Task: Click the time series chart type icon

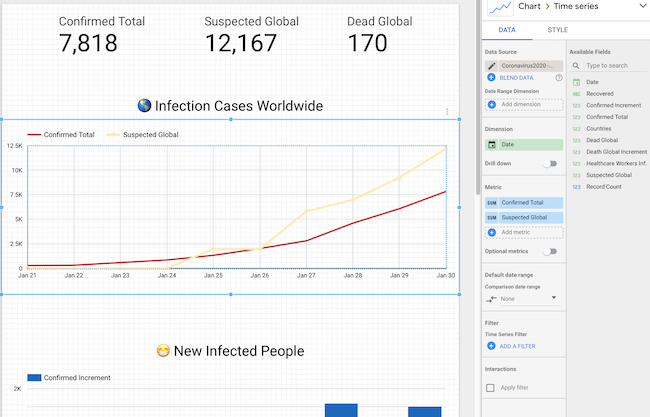Action: (500, 7)
